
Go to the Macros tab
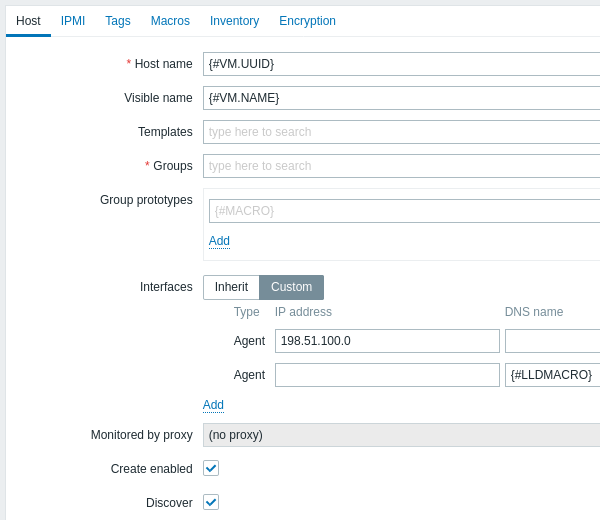point(170,21)
